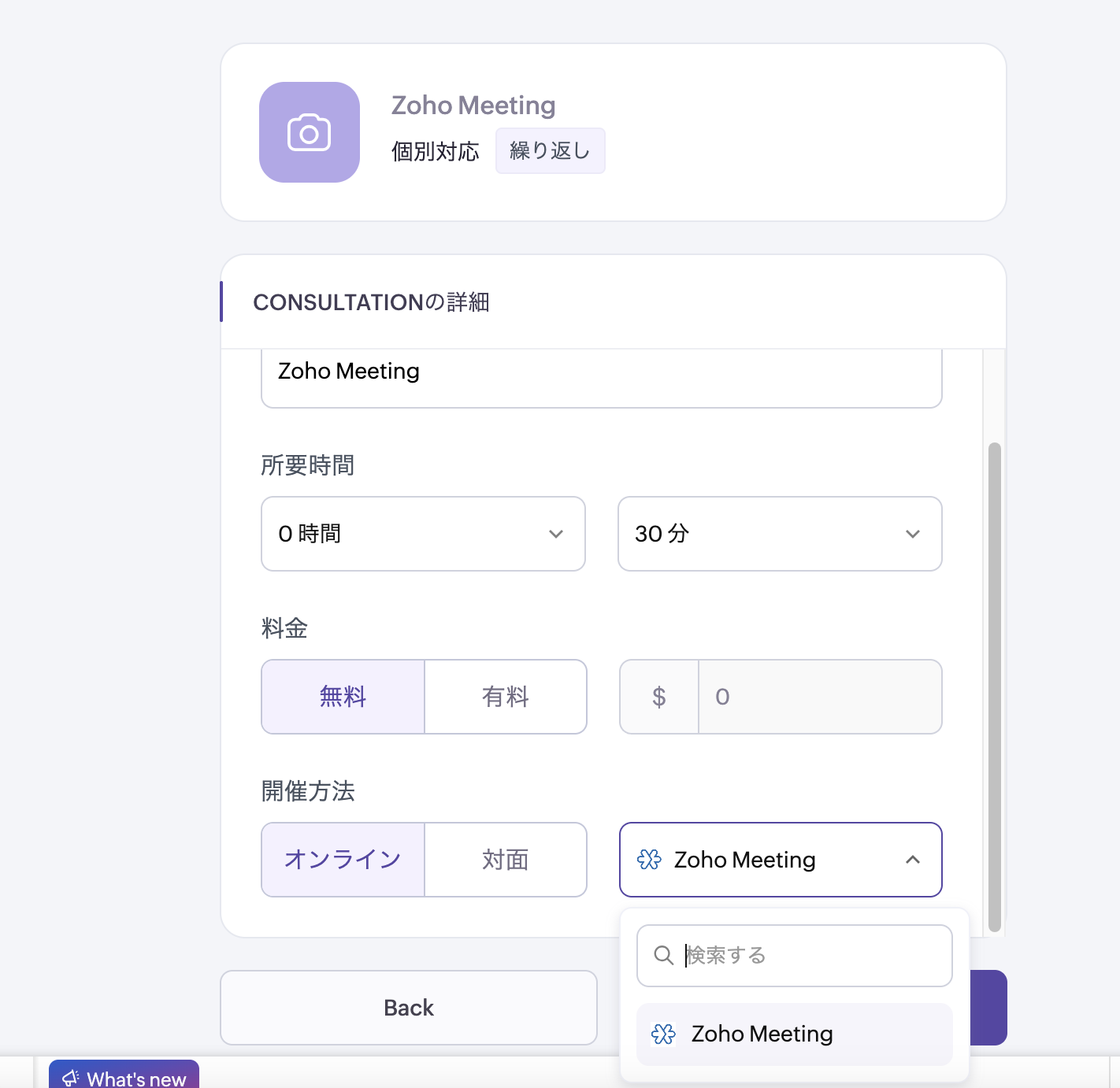Click the dollar currency symbol box
This screenshot has height=1088, width=1120.
659,697
